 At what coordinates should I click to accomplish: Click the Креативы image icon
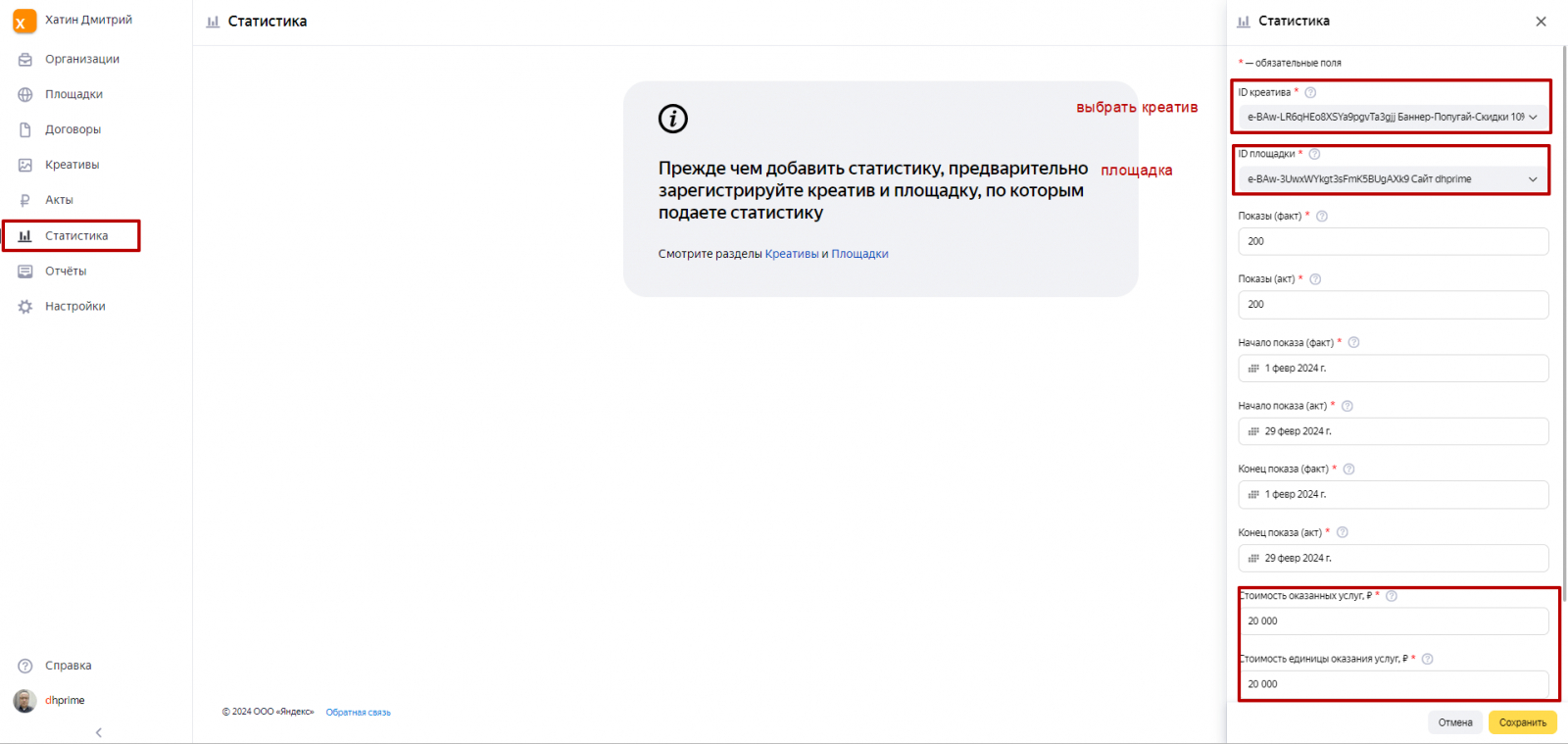[25, 166]
